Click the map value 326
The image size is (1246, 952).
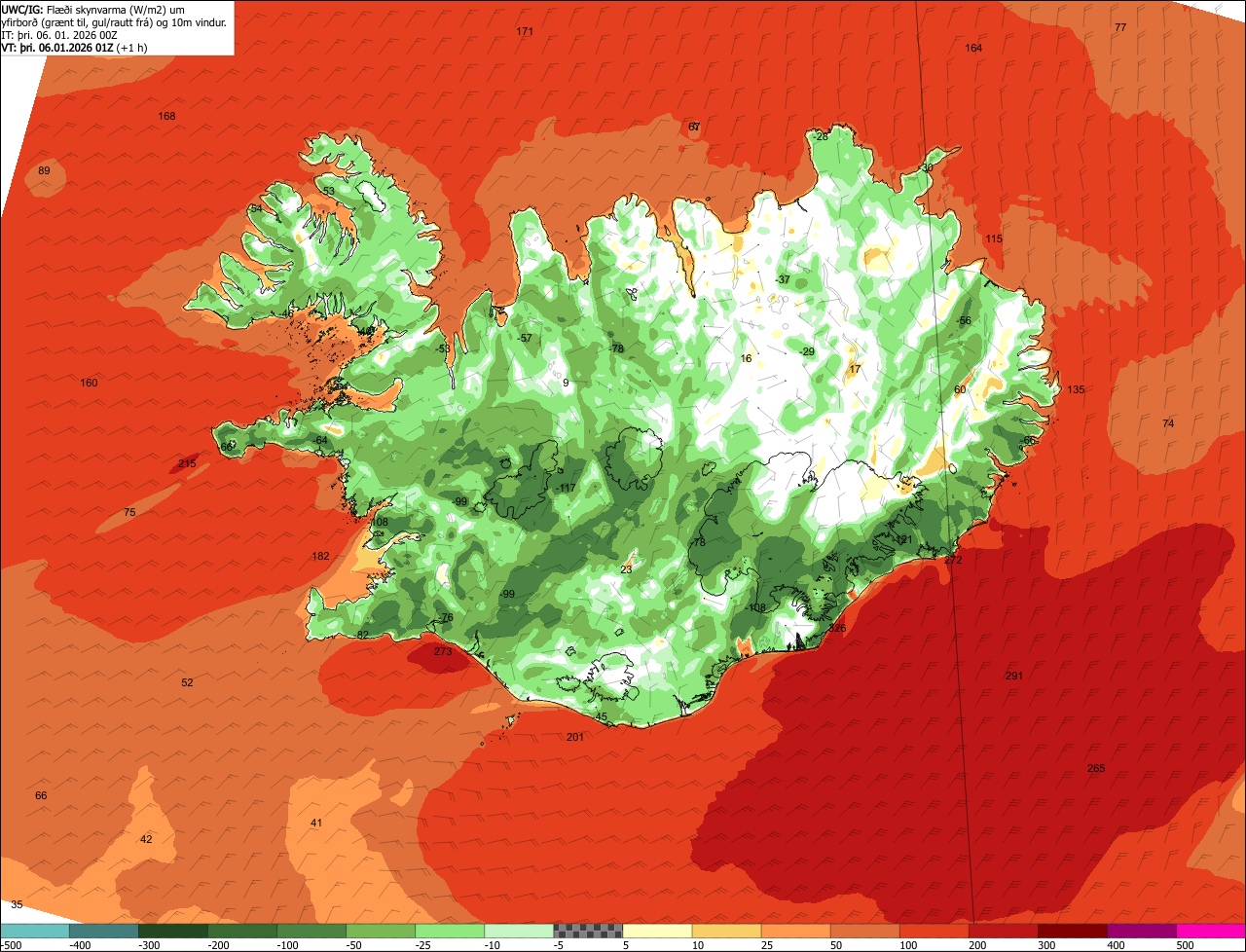point(837,628)
